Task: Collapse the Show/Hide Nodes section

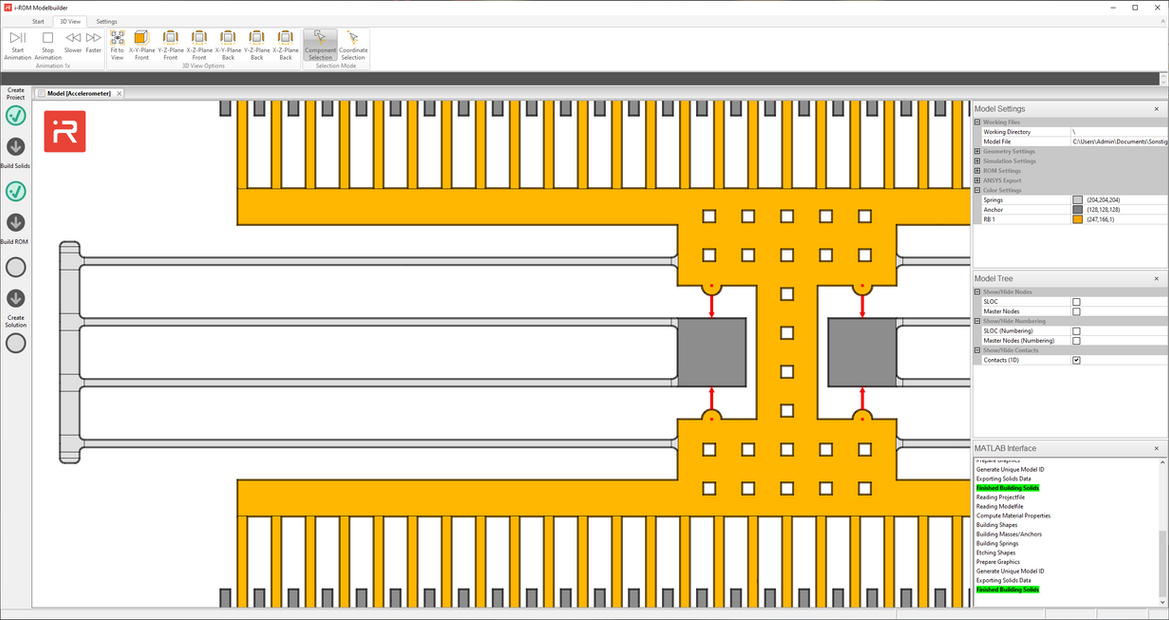Action: click(977, 292)
